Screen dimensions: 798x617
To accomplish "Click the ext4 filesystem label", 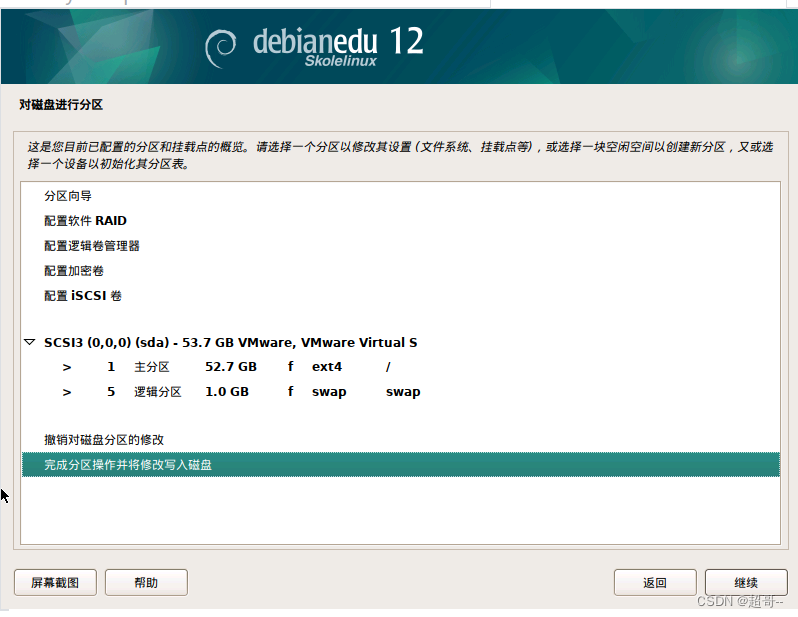I will point(327,367).
